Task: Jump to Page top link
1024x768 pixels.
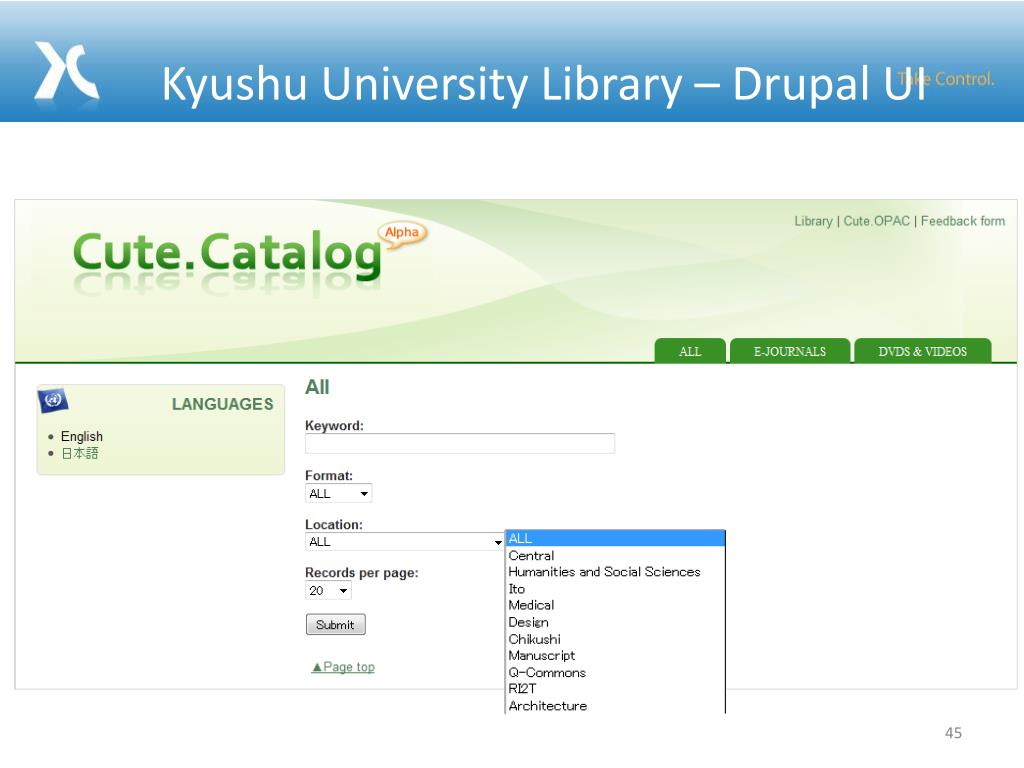Action: [343, 667]
